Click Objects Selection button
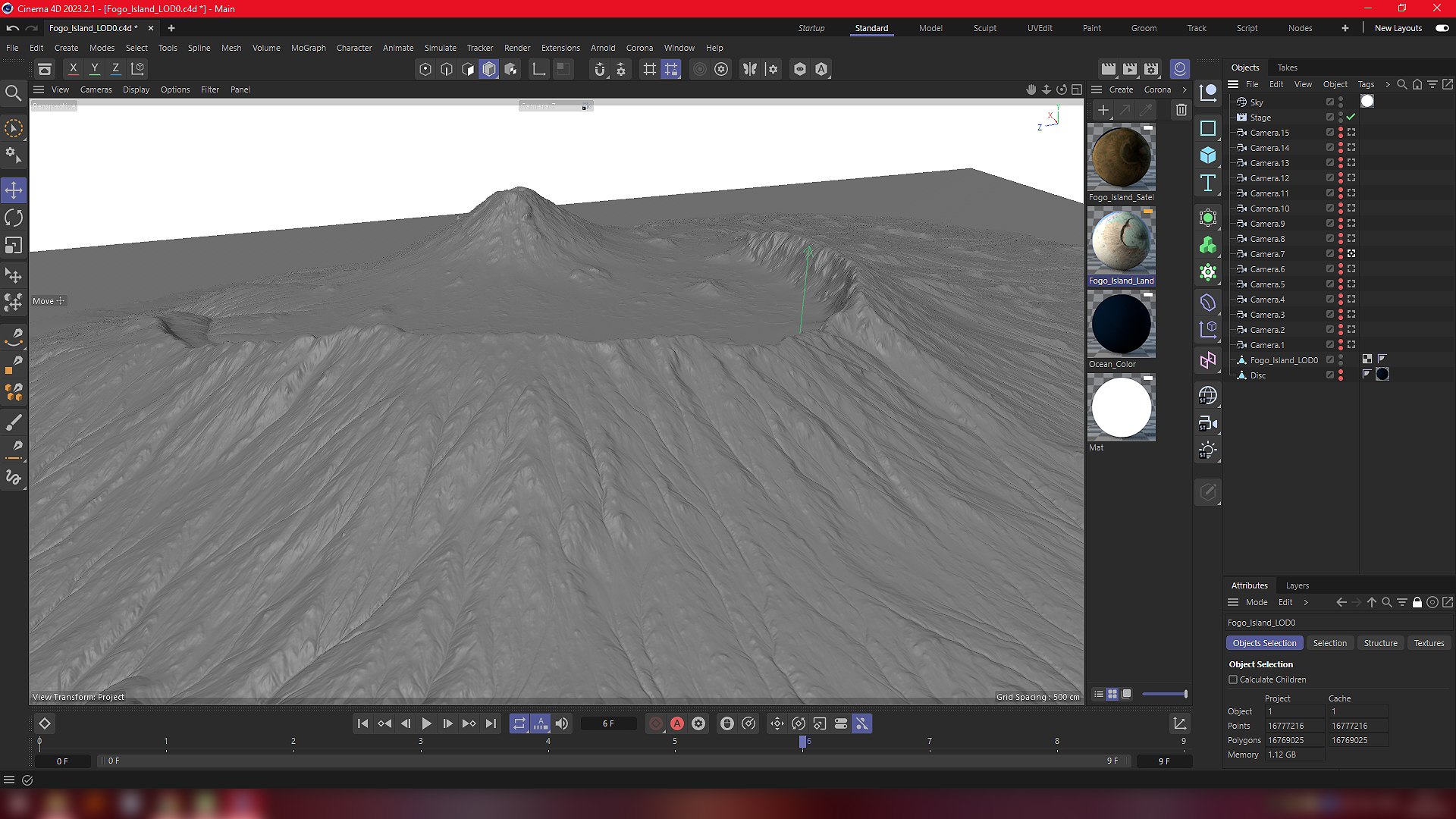The width and height of the screenshot is (1456, 819). (1264, 643)
